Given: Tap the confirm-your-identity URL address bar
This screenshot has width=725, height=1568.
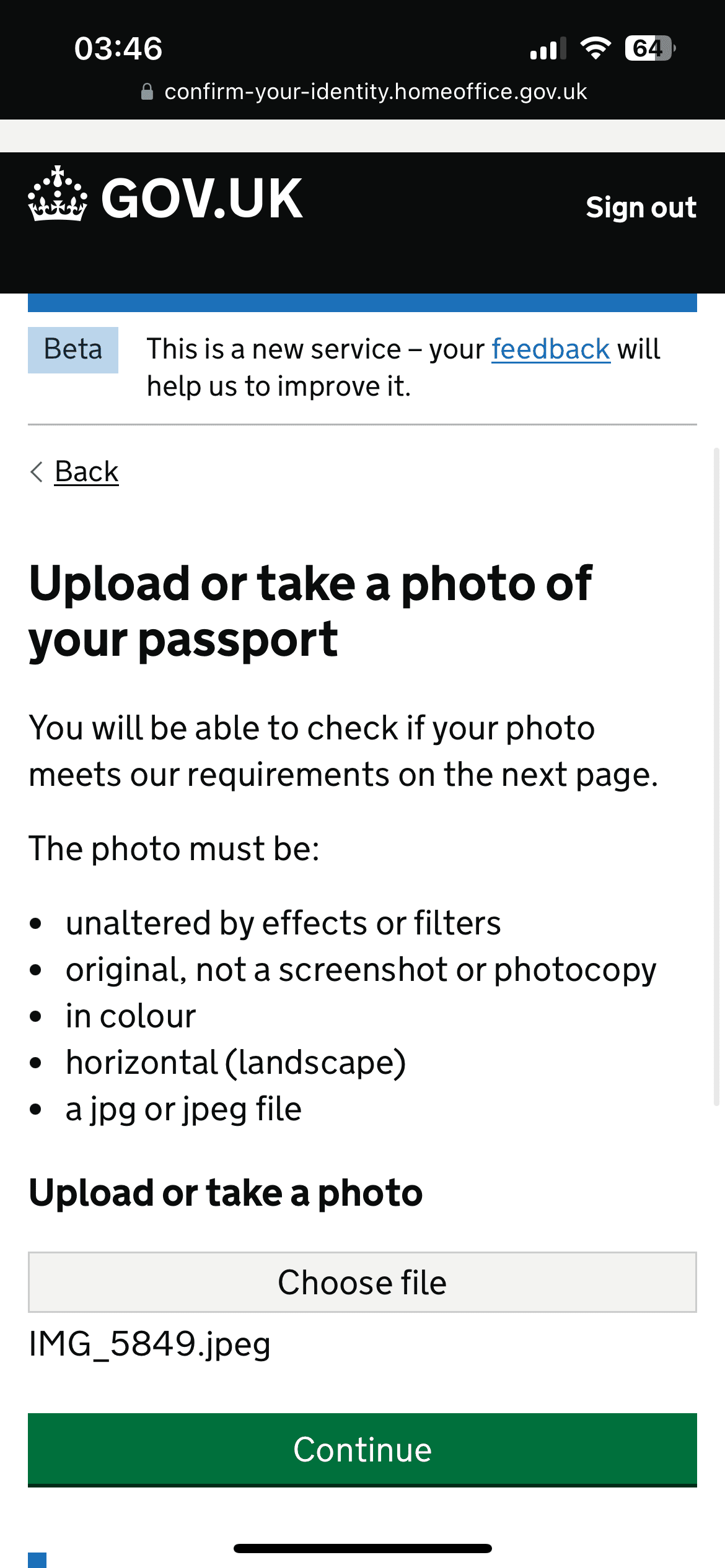Looking at the screenshot, I should (375, 92).
